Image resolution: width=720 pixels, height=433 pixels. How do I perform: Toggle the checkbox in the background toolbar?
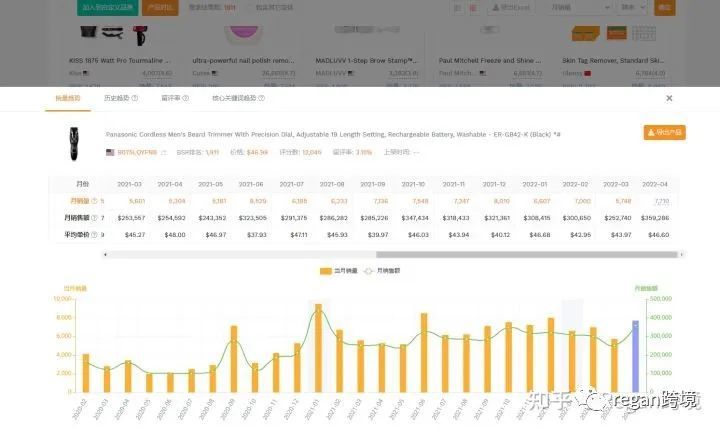tap(250, 7)
